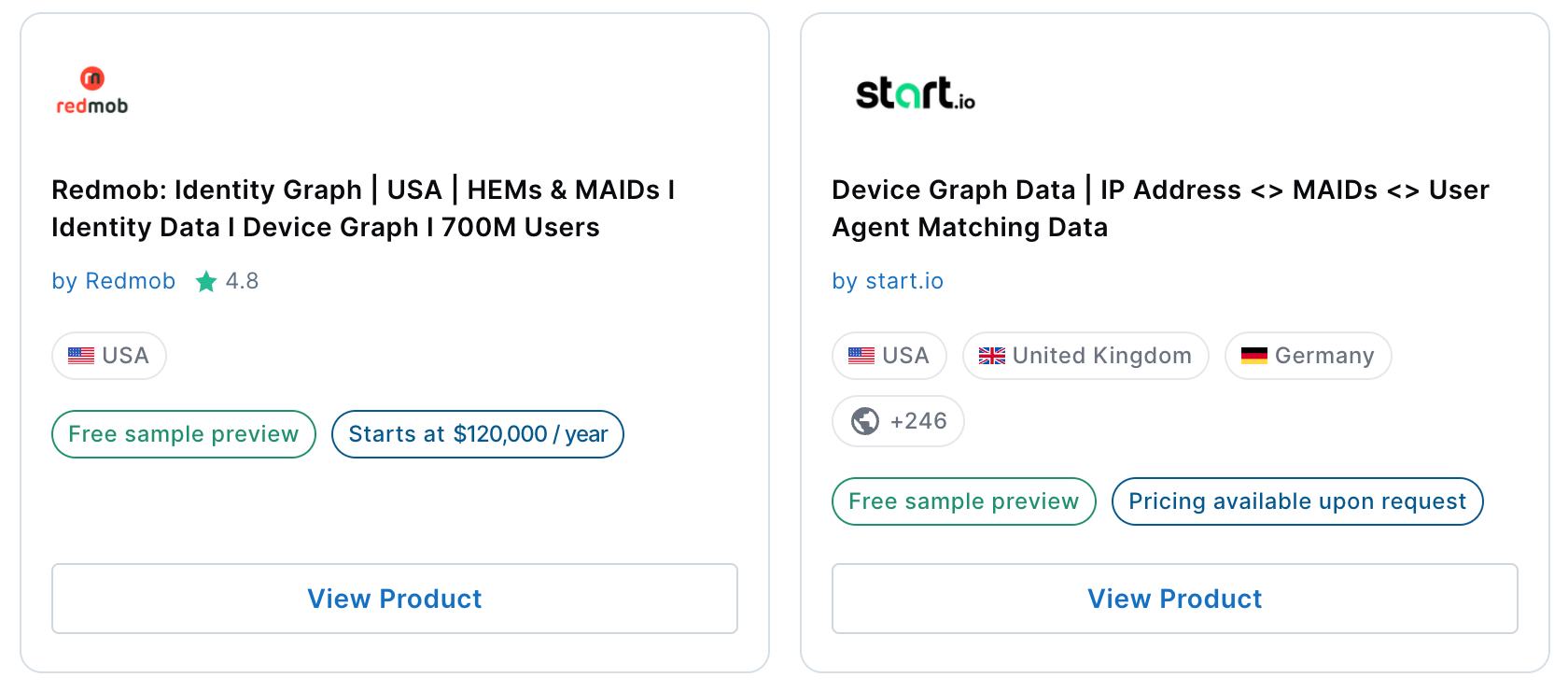
Task: Click the Redmob logo icon
Action: [91, 91]
